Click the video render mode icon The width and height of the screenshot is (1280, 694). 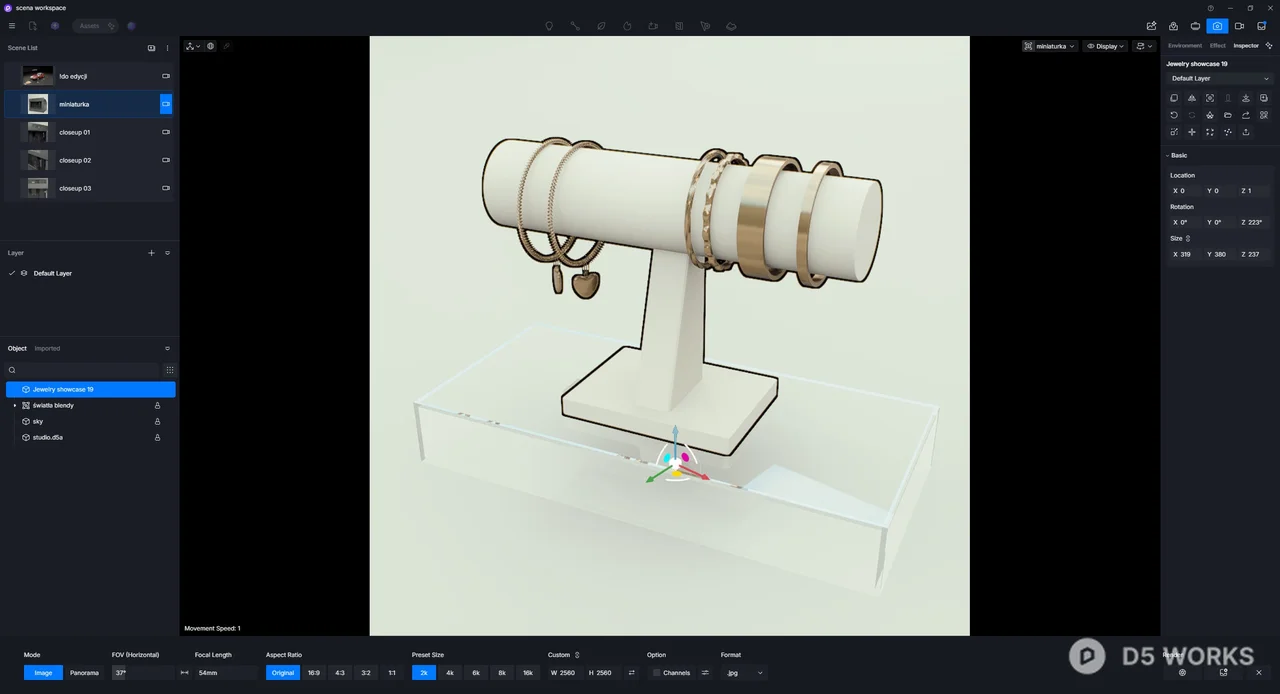[1239, 26]
